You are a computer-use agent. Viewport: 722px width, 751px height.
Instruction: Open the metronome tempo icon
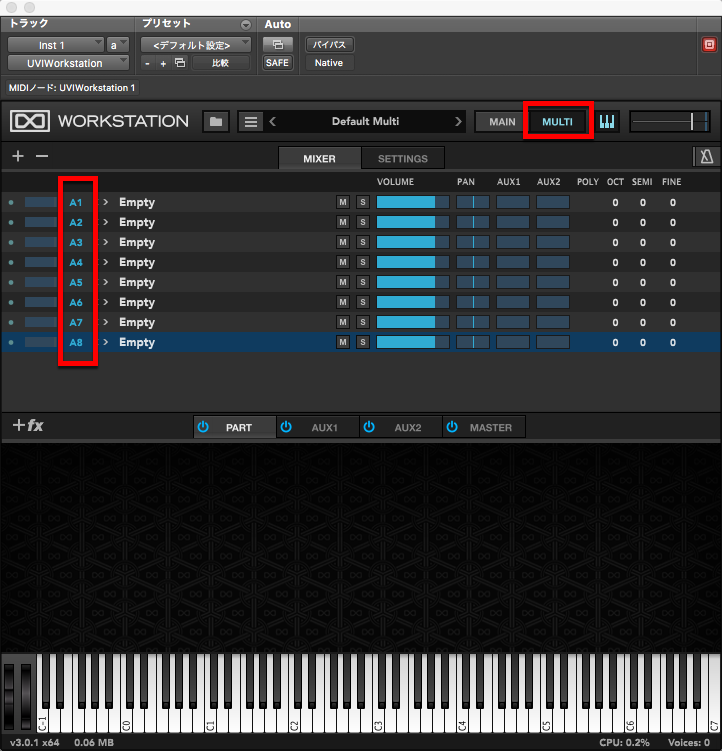707,157
